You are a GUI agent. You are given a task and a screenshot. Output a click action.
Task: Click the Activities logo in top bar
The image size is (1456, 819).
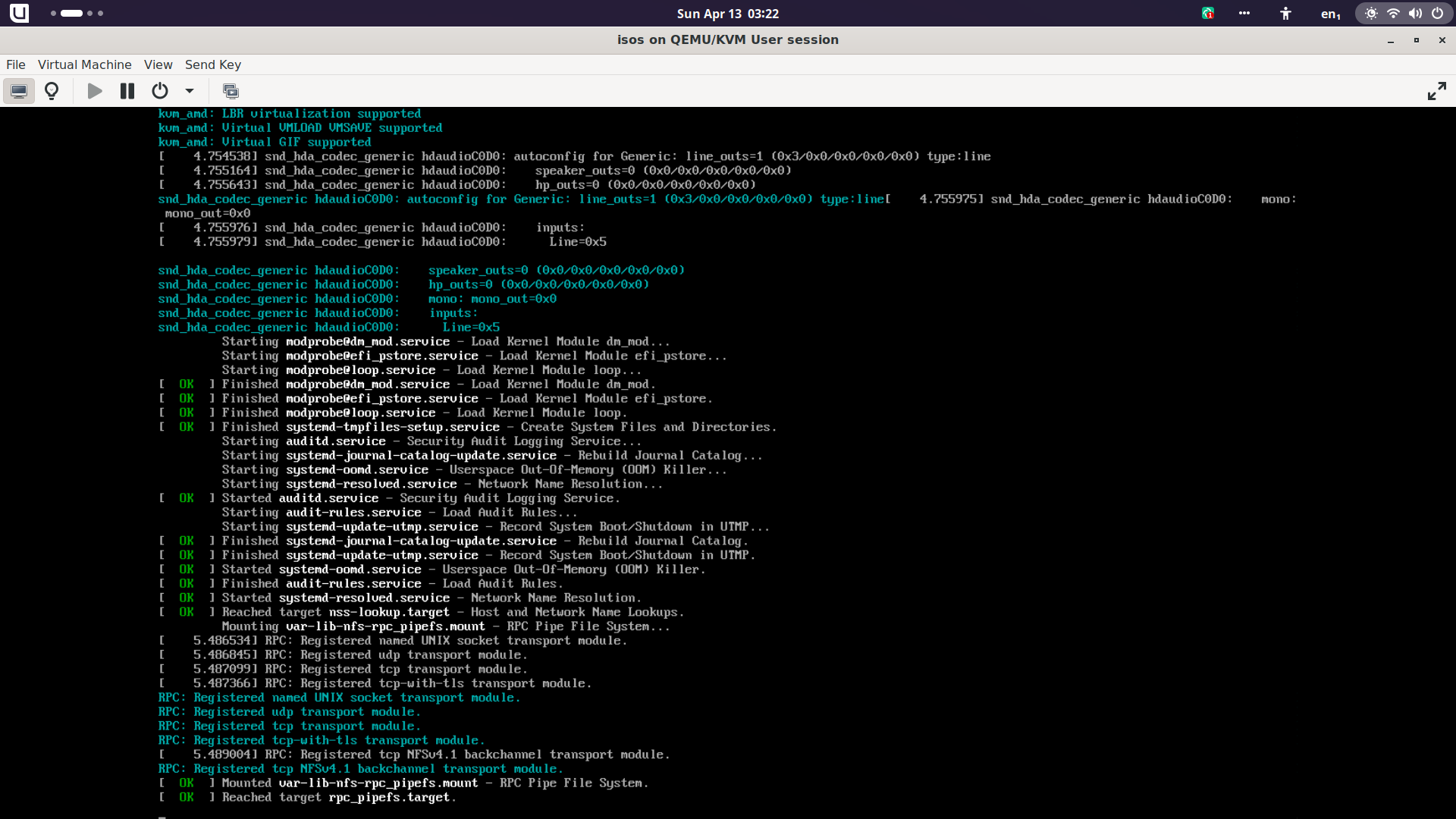[x=20, y=13]
